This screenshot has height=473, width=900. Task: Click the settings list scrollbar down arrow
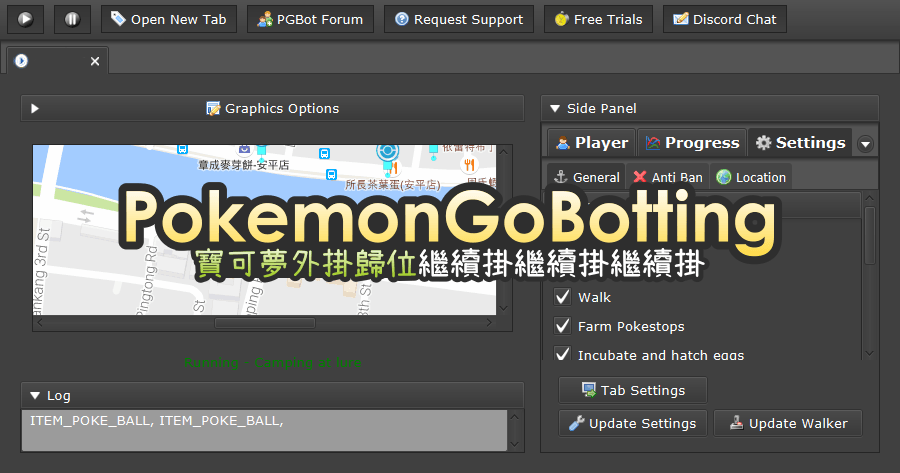click(870, 354)
